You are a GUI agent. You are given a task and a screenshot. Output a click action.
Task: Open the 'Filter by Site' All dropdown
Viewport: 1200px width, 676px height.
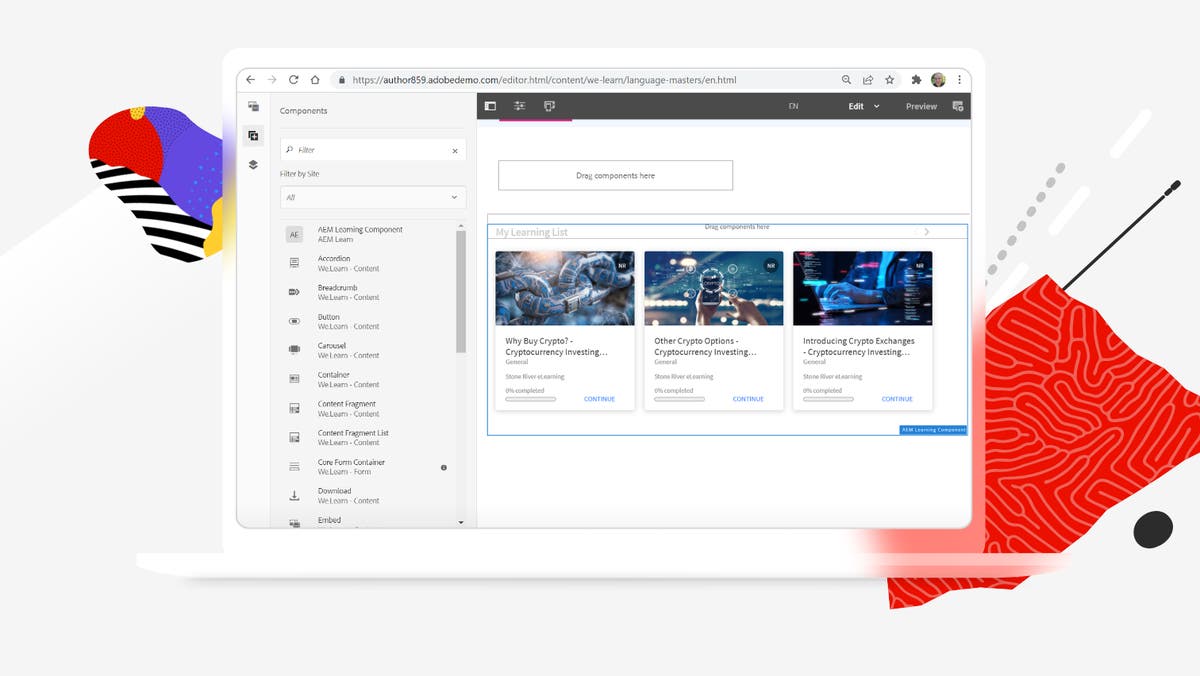(372, 197)
